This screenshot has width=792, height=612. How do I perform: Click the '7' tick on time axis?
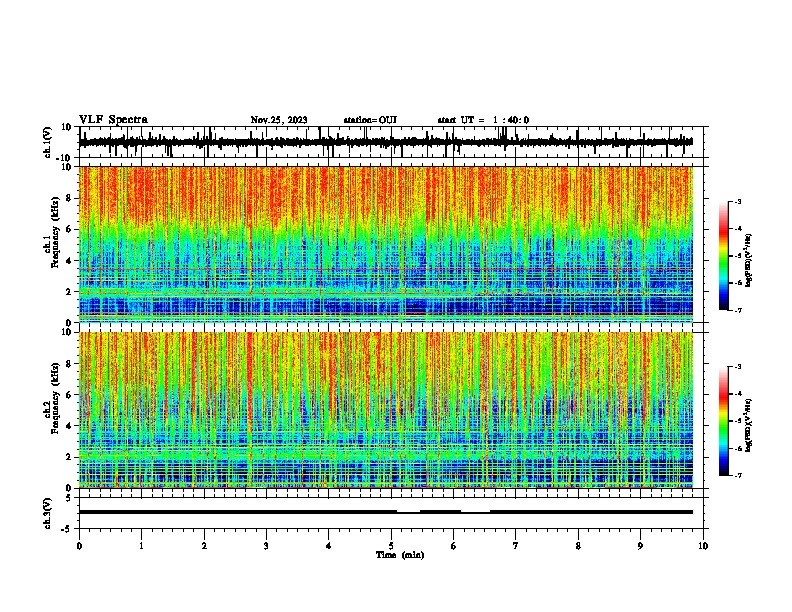516,546
